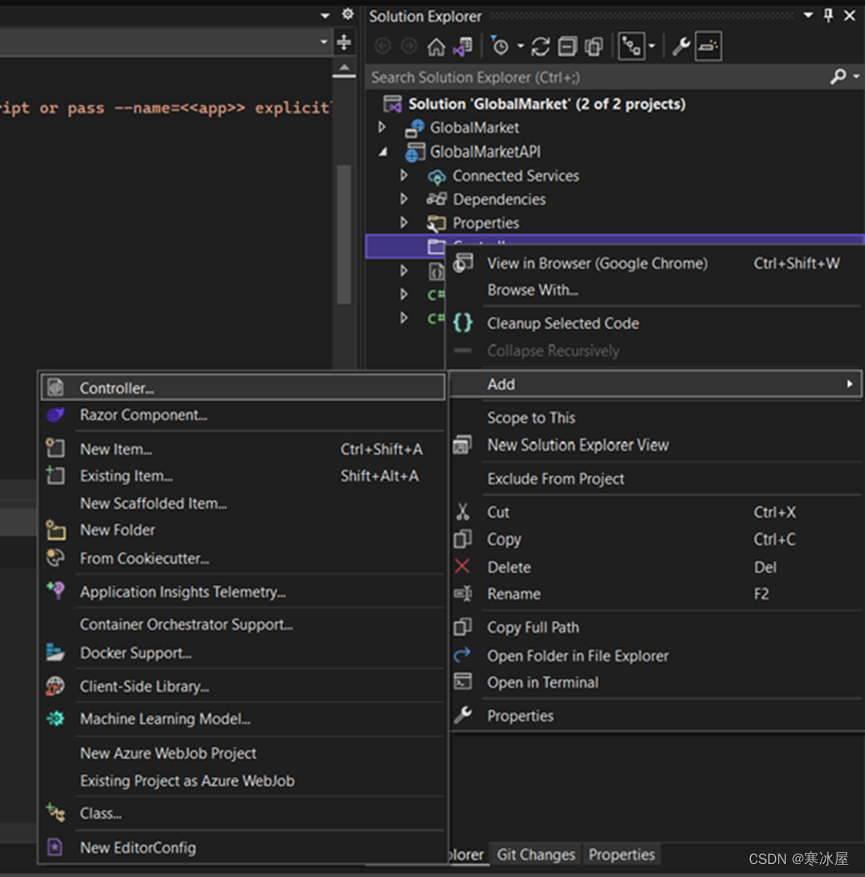Choose New EditorConfig entry
The width and height of the screenshot is (865, 877).
pos(243,848)
